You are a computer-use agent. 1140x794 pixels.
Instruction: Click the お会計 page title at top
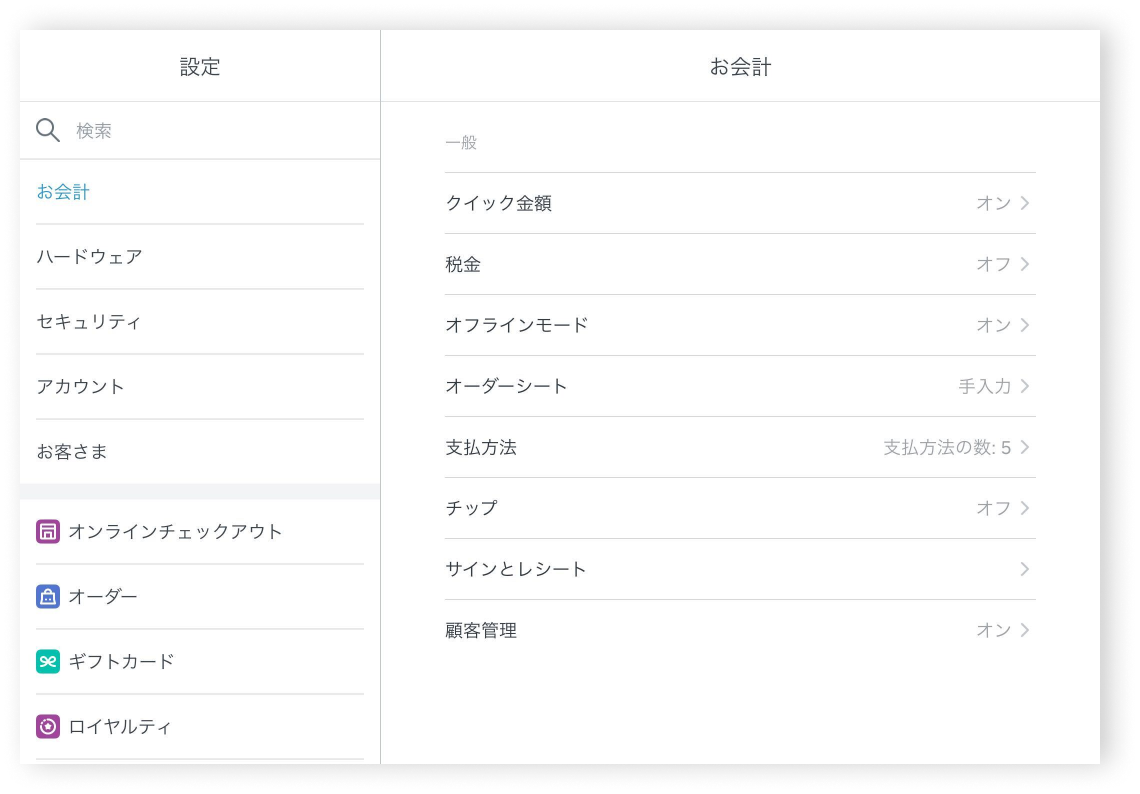pyautogui.click(x=740, y=67)
